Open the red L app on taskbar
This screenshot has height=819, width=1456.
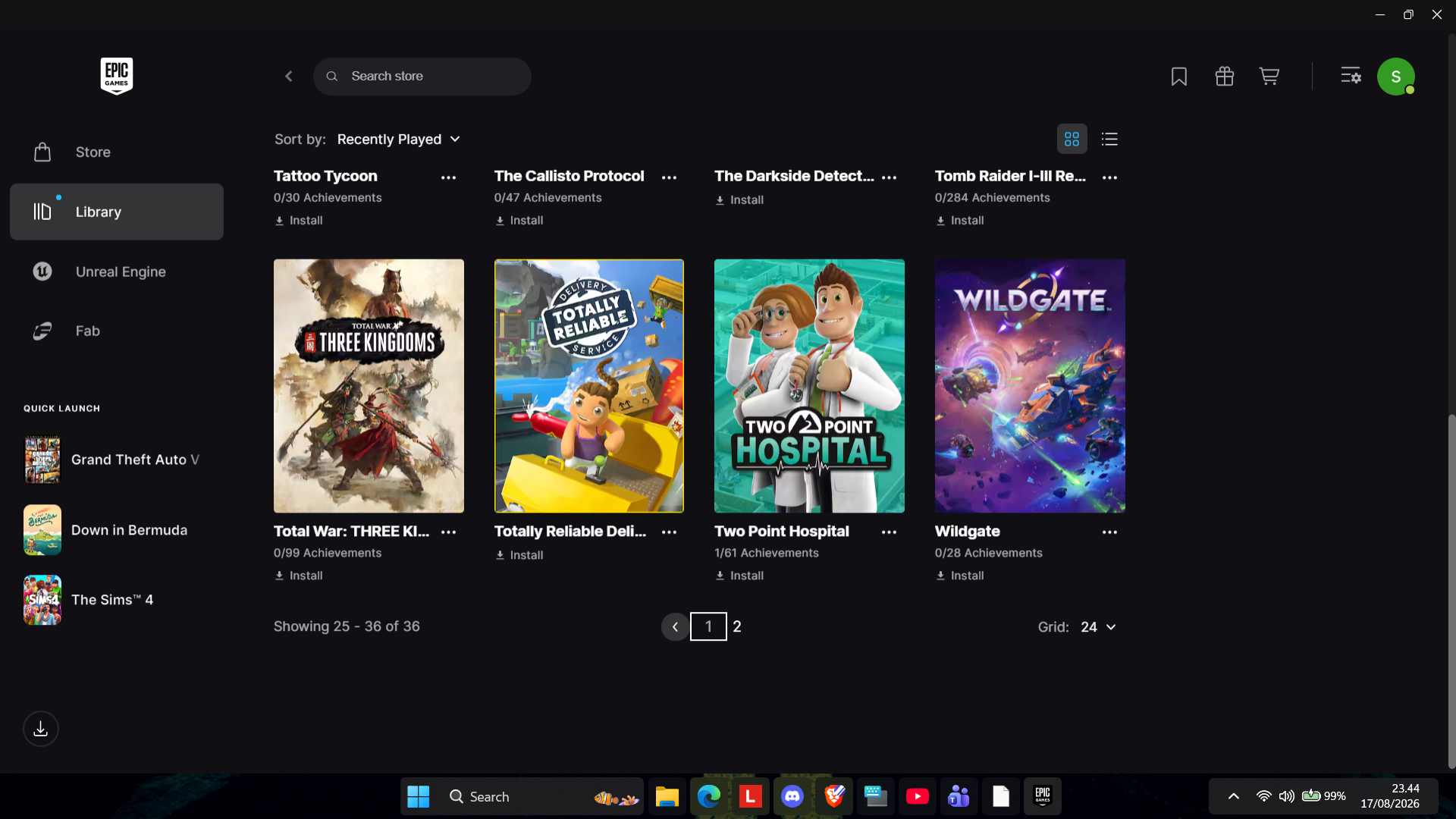tap(751, 796)
